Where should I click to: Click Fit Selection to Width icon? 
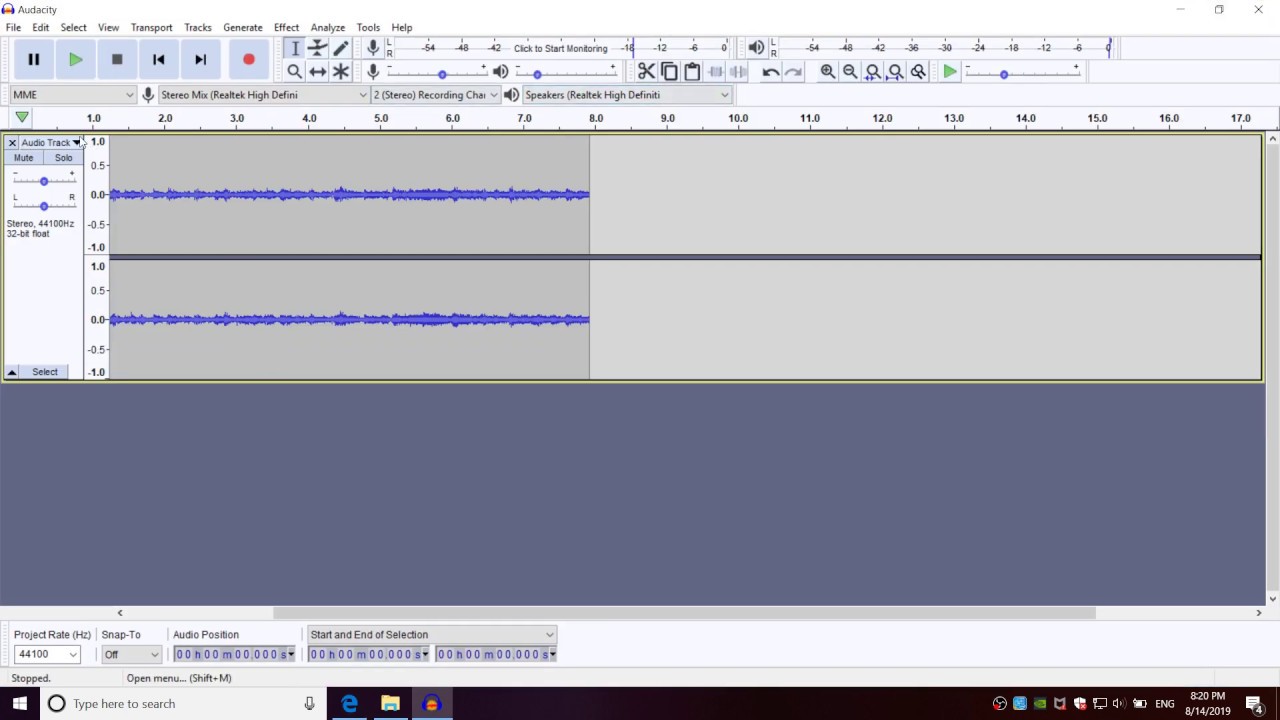point(873,71)
